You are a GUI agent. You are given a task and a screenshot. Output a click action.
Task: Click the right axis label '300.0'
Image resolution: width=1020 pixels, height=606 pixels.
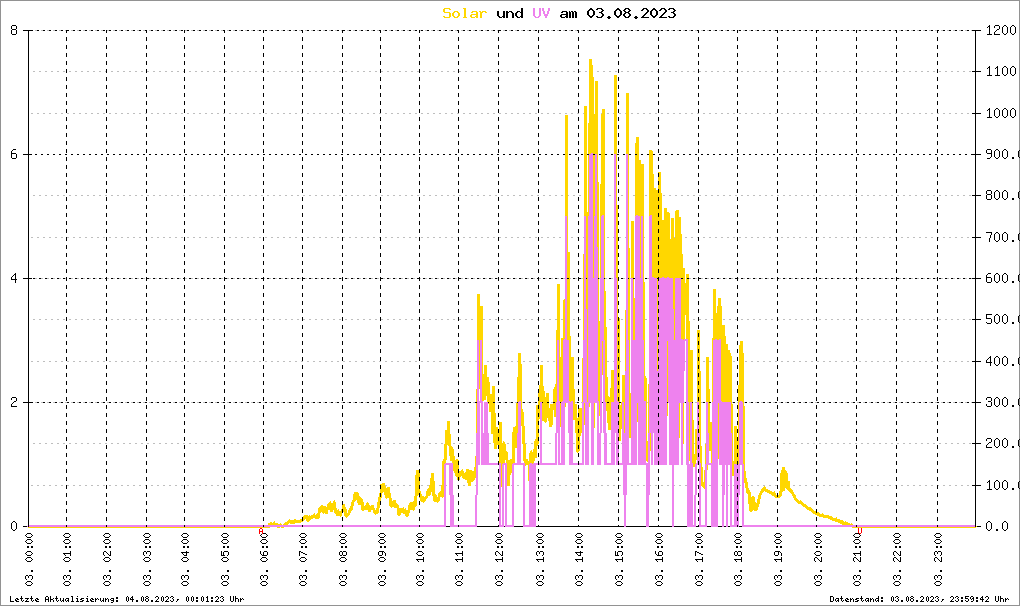tap(1002, 402)
